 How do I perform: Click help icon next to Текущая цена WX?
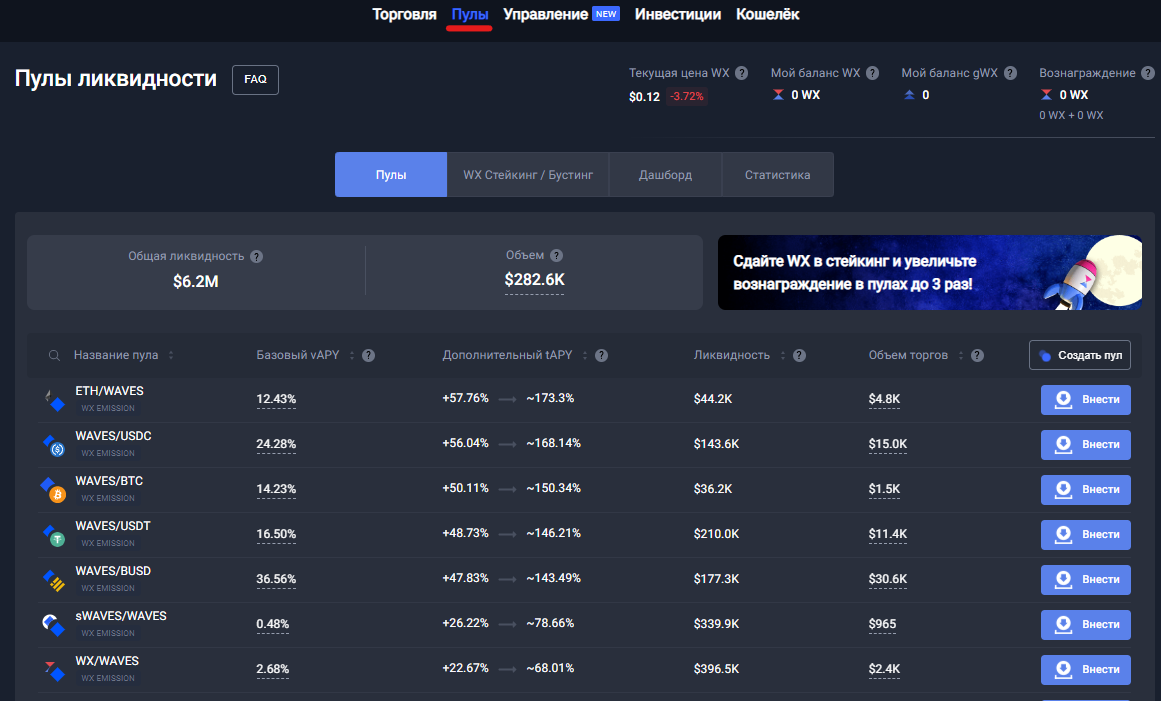click(741, 73)
